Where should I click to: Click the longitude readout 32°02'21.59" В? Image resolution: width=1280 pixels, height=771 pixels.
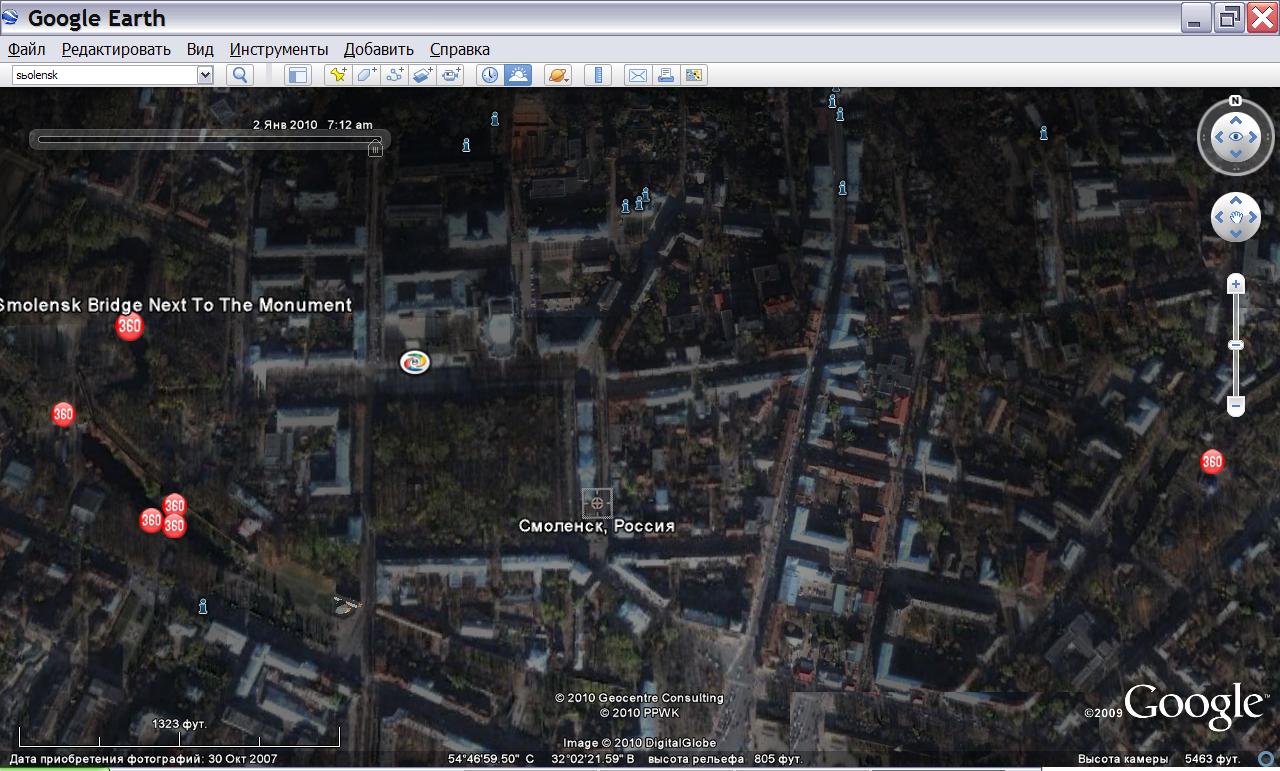tap(592, 759)
